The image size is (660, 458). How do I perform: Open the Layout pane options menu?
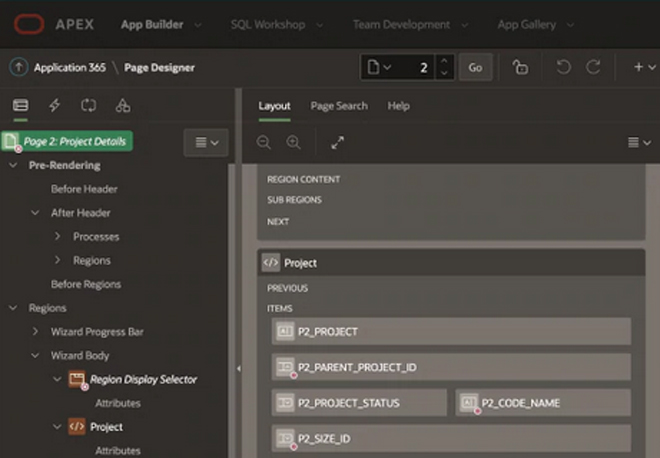point(639,143)
